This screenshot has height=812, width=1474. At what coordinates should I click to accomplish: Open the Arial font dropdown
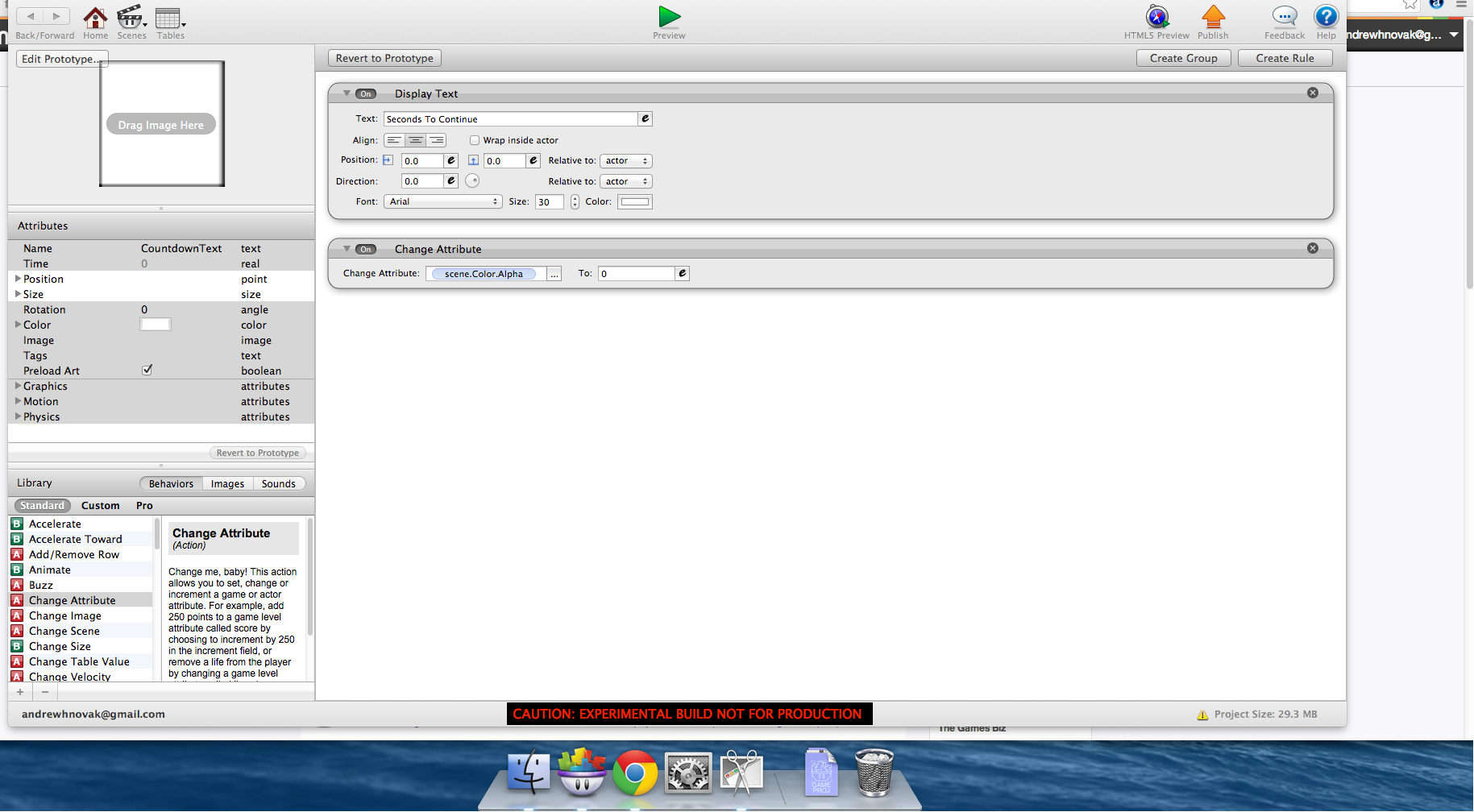click(x=443, y=201)
